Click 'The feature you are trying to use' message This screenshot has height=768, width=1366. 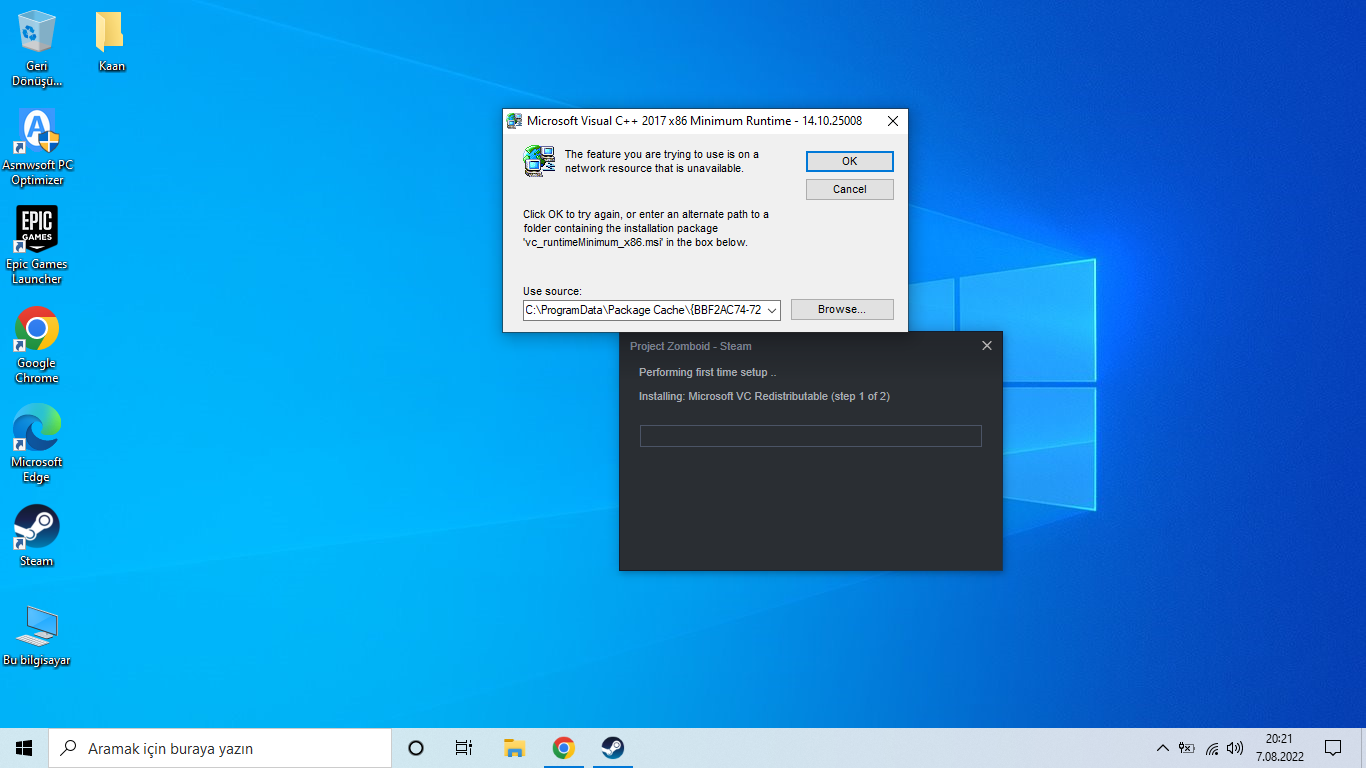662,161
